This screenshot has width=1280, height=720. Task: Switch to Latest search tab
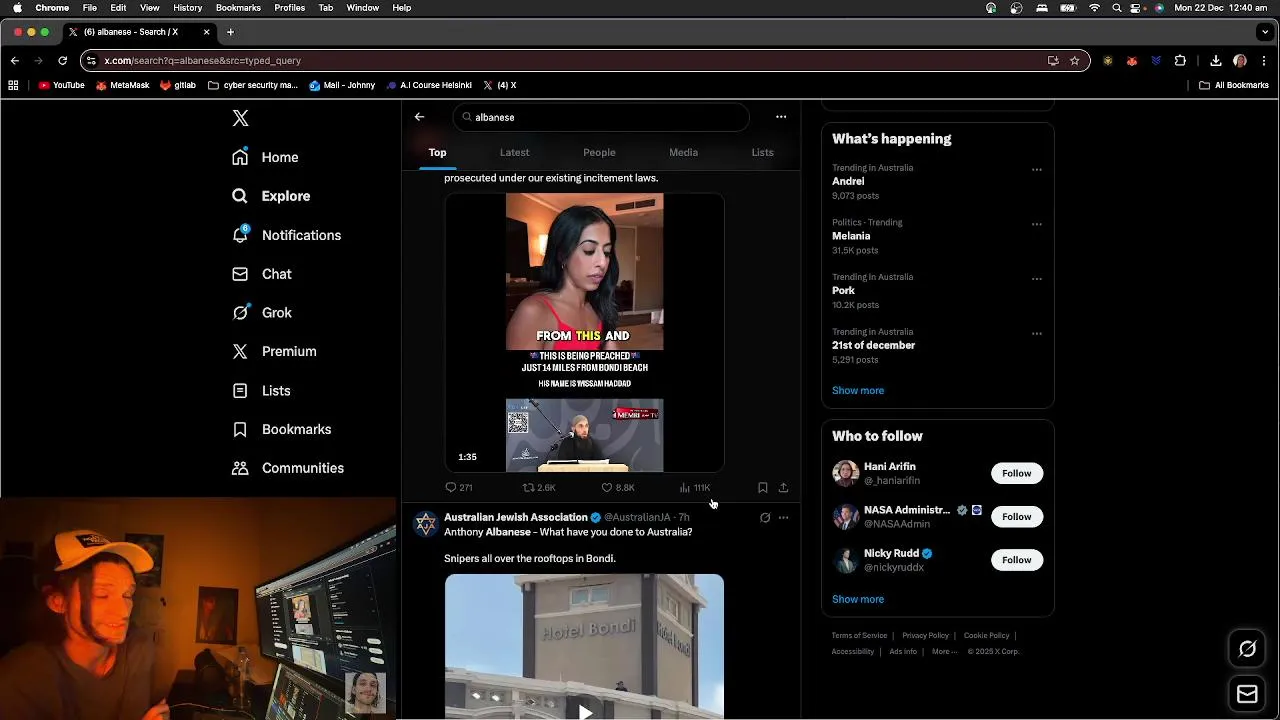click(x=514, y=153)
